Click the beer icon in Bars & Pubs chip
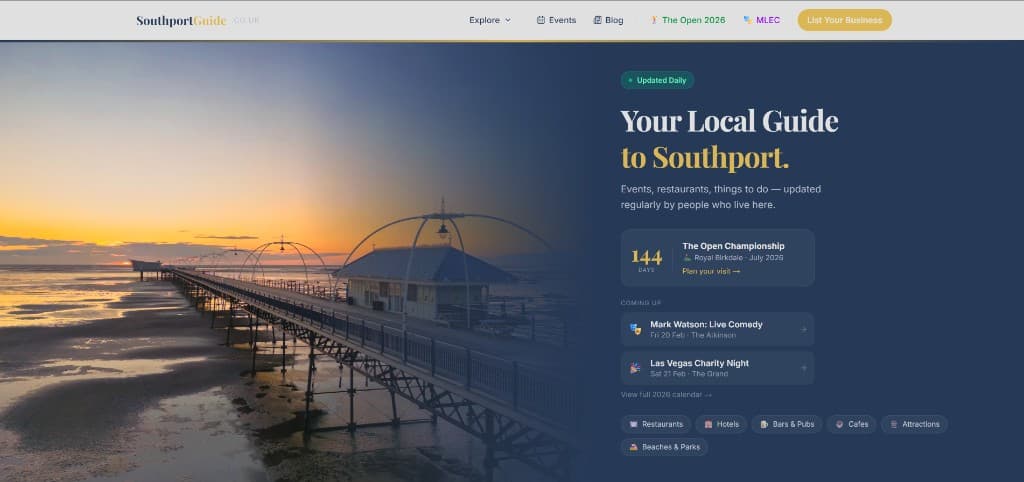 click(x=764, y=425)
